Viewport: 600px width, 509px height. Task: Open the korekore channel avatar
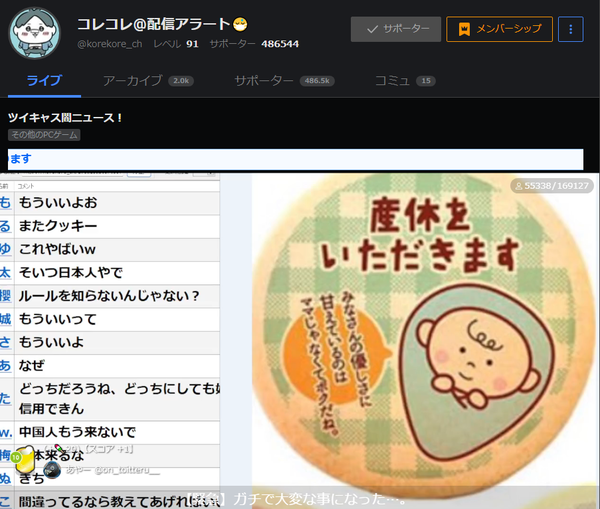point(34,33)
